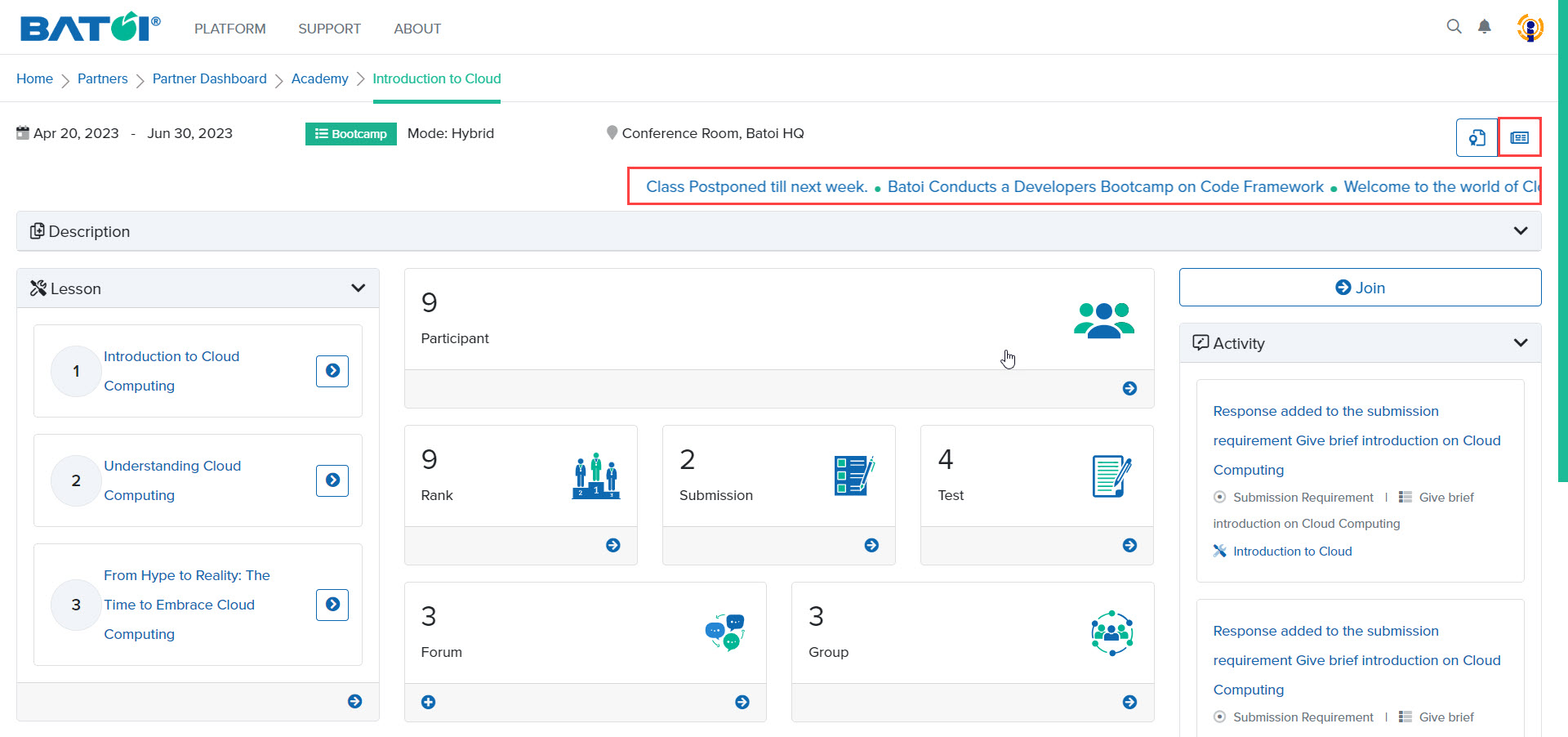
Task: Open lesson 1 arrow button
Action: click(332, 371)
